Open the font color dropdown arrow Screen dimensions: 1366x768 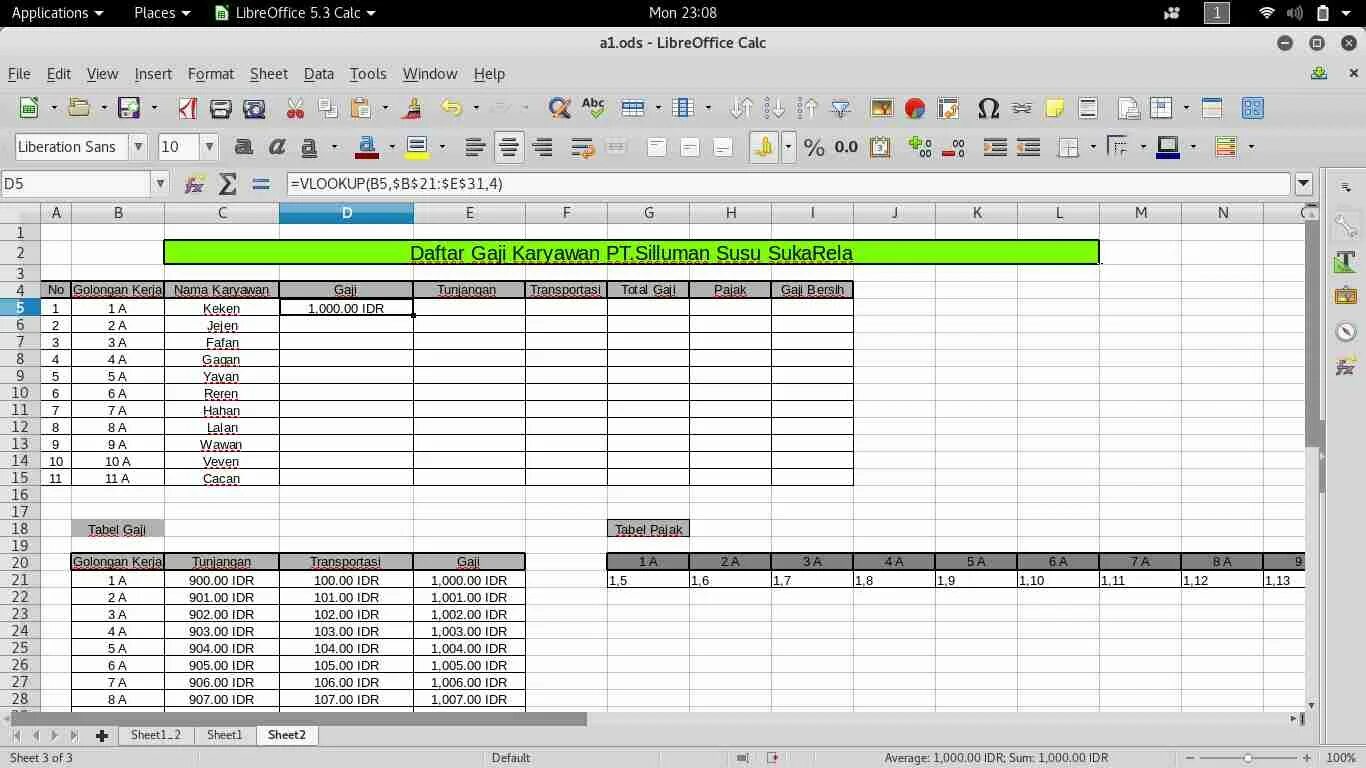(392, 147)
